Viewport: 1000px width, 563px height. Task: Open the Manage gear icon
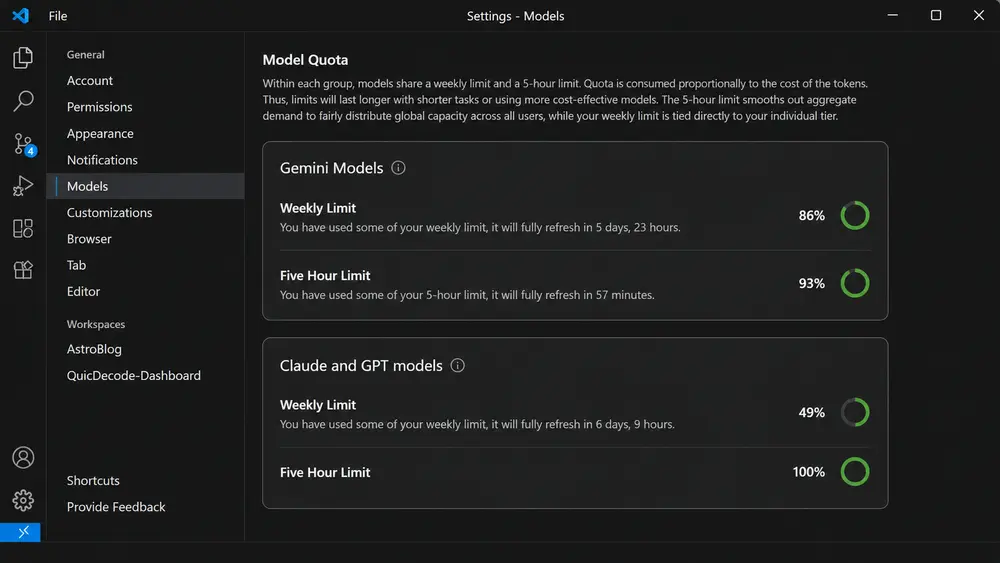coord(23,501)
